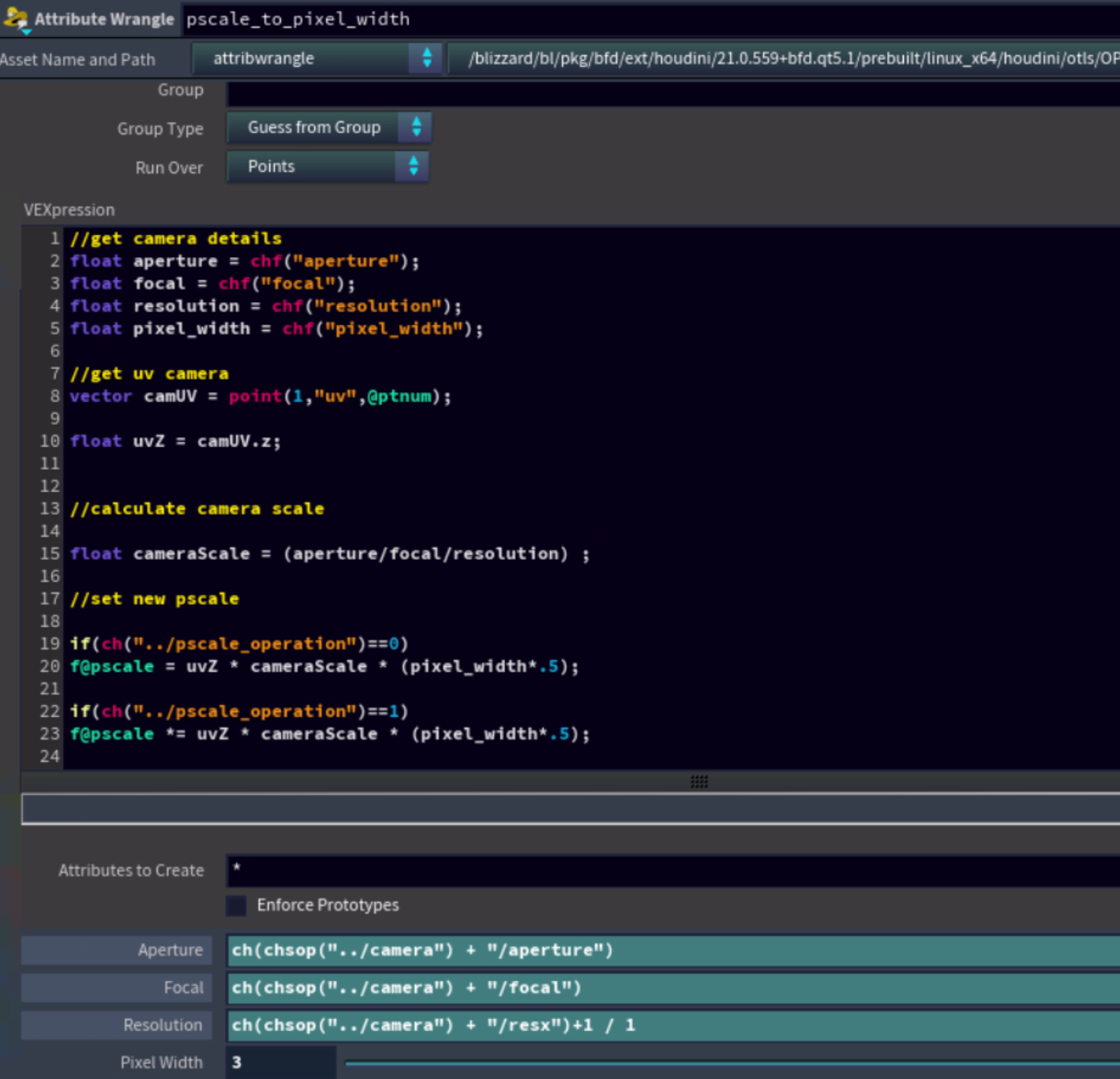Focus the Group input field

671,93
